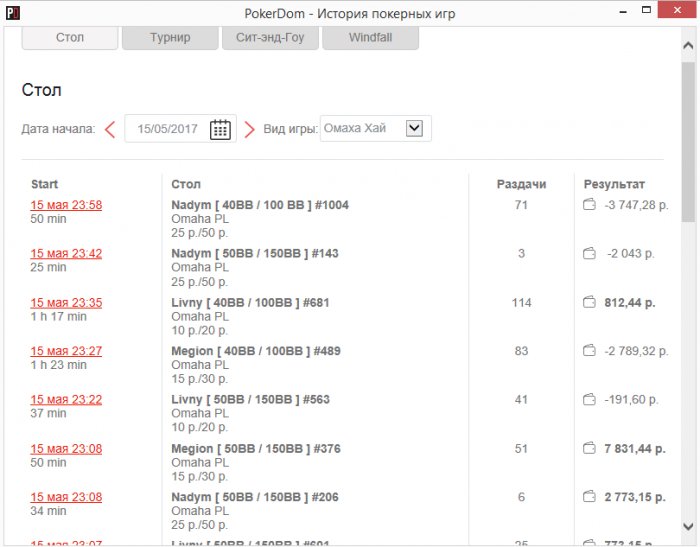
Task: Click the vertical scrollbar thumb
Action: (x=688, y=142)
